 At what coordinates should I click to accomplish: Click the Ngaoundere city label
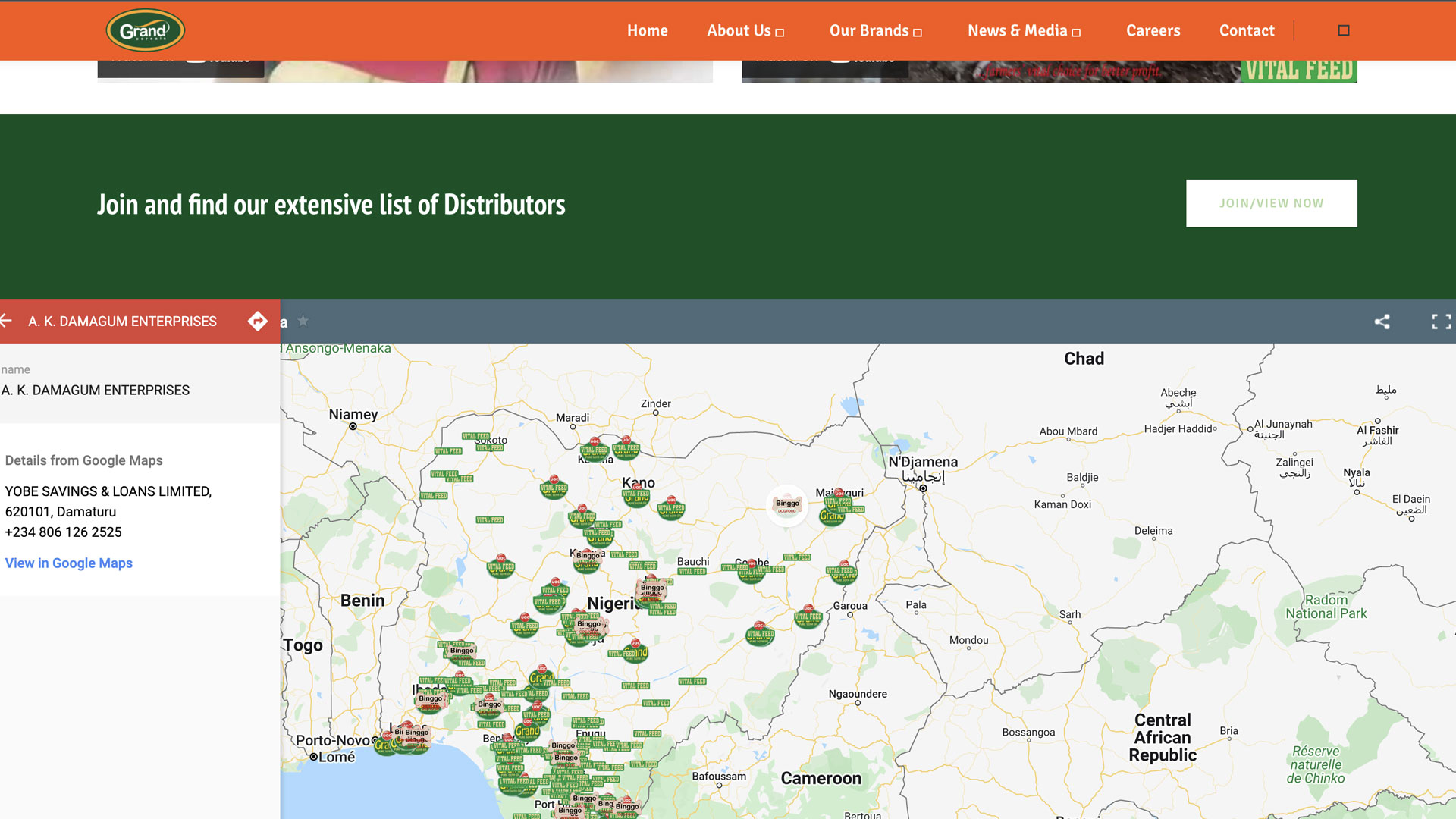tap(858, 694)
